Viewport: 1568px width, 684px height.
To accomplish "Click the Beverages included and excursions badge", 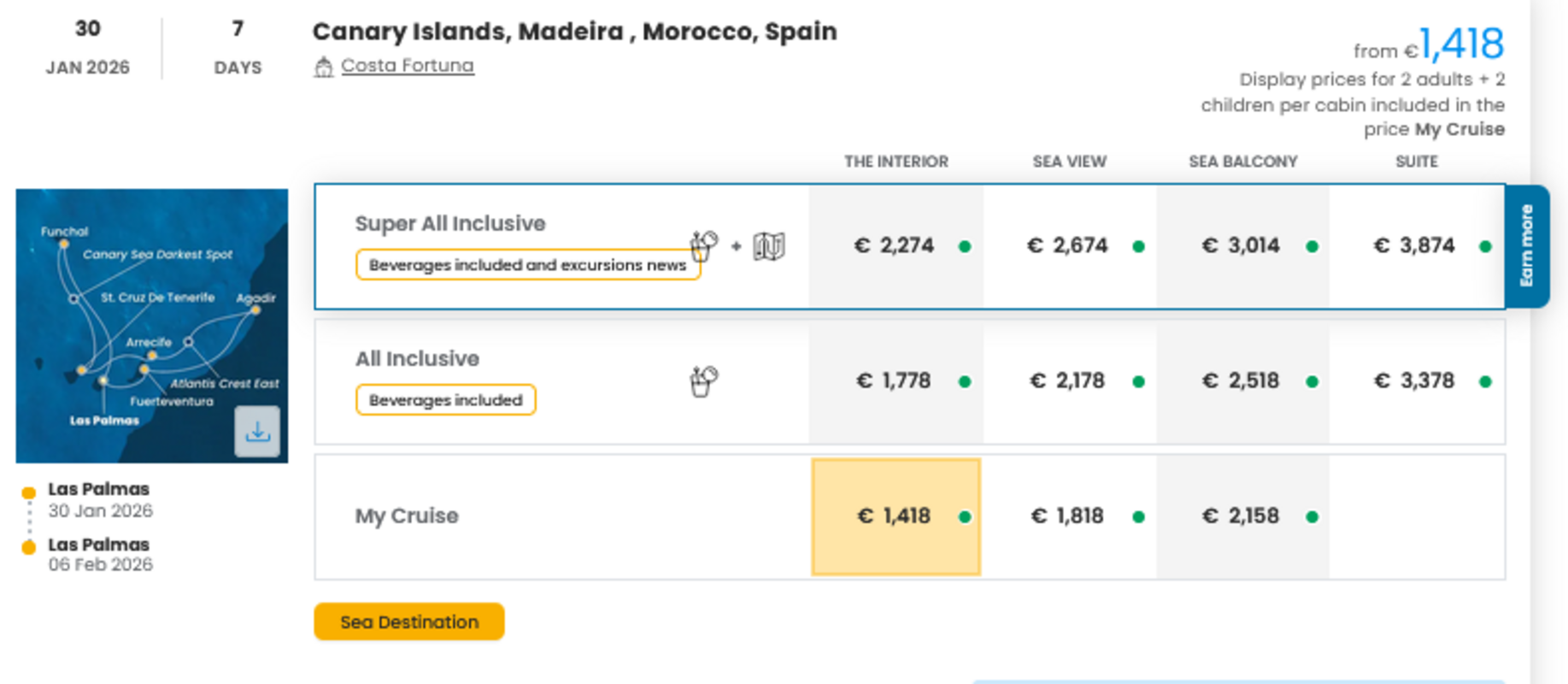I will click(x=527, y=265).
